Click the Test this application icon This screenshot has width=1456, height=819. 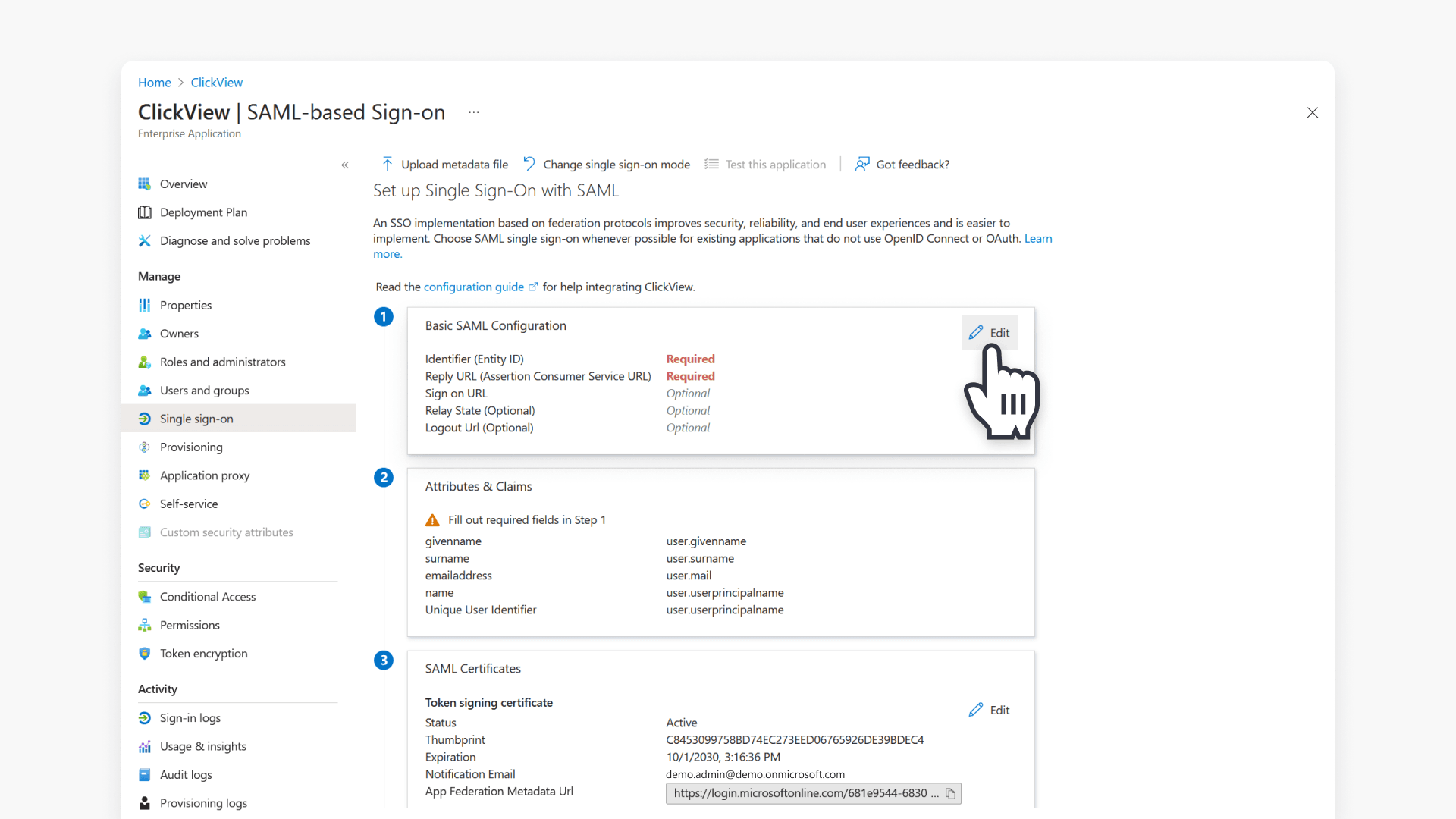tap(711, 164)
